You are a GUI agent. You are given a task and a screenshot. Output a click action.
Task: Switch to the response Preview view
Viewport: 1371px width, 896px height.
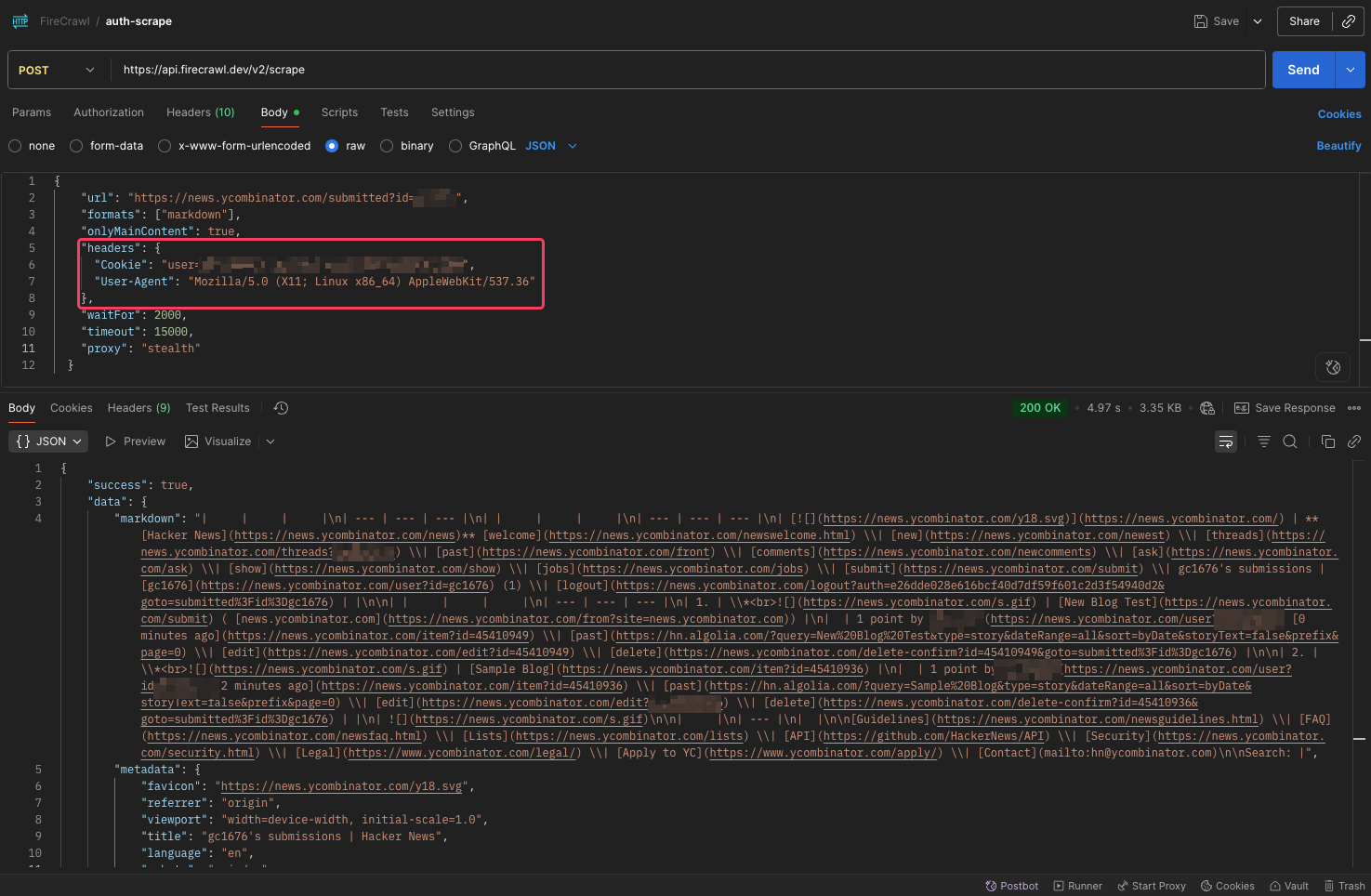click(136, 441)
